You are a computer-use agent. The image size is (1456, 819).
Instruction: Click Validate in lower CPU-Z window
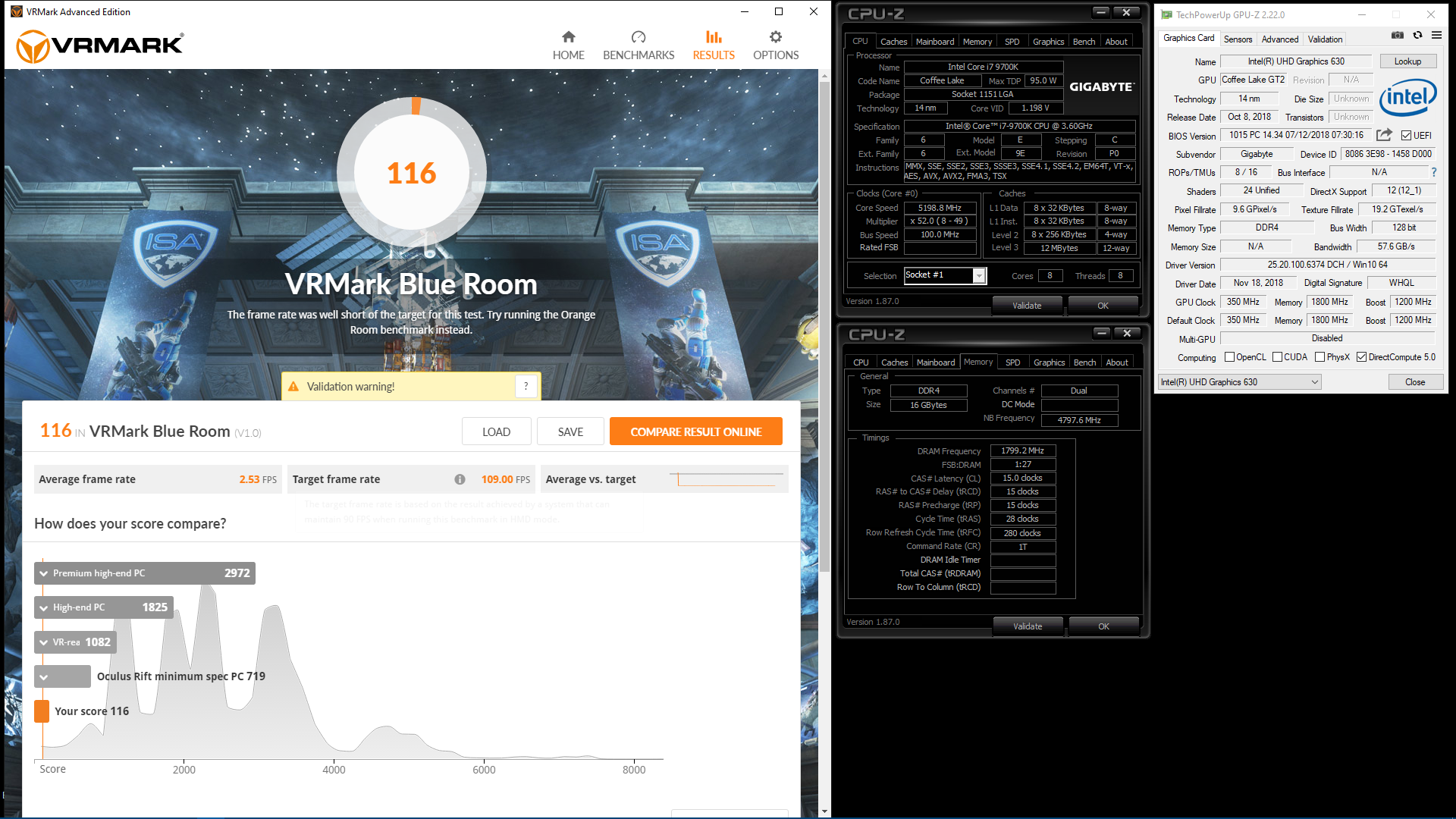1027,626
